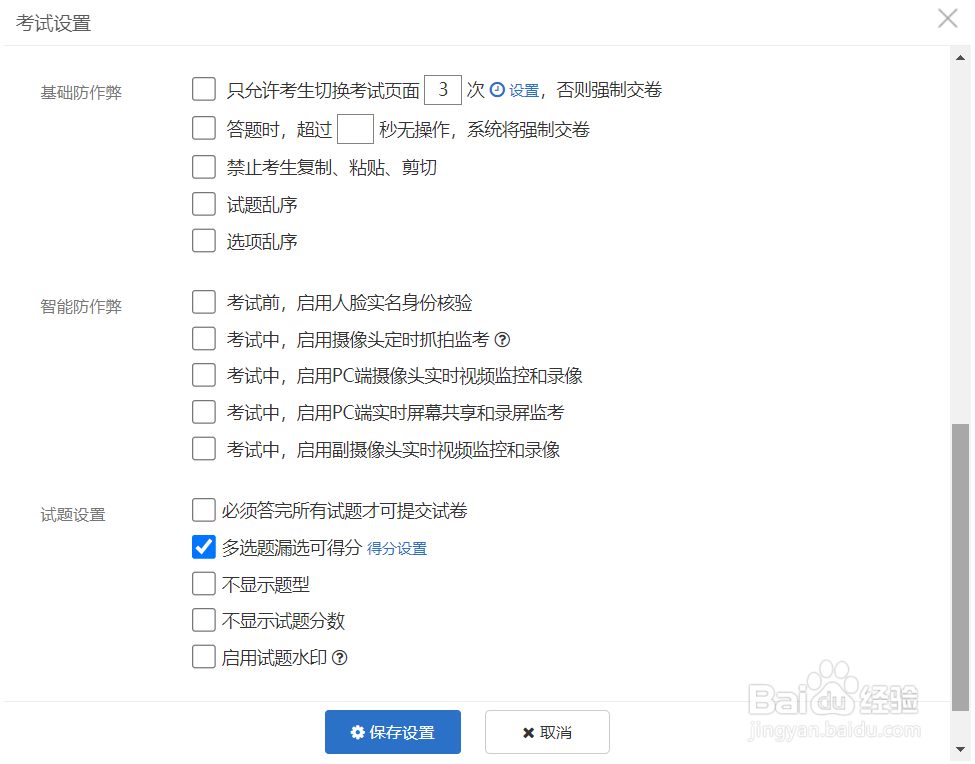Check 必须答完所有试题才可提交试卷
975x764 pixels.
coord(204,510)
